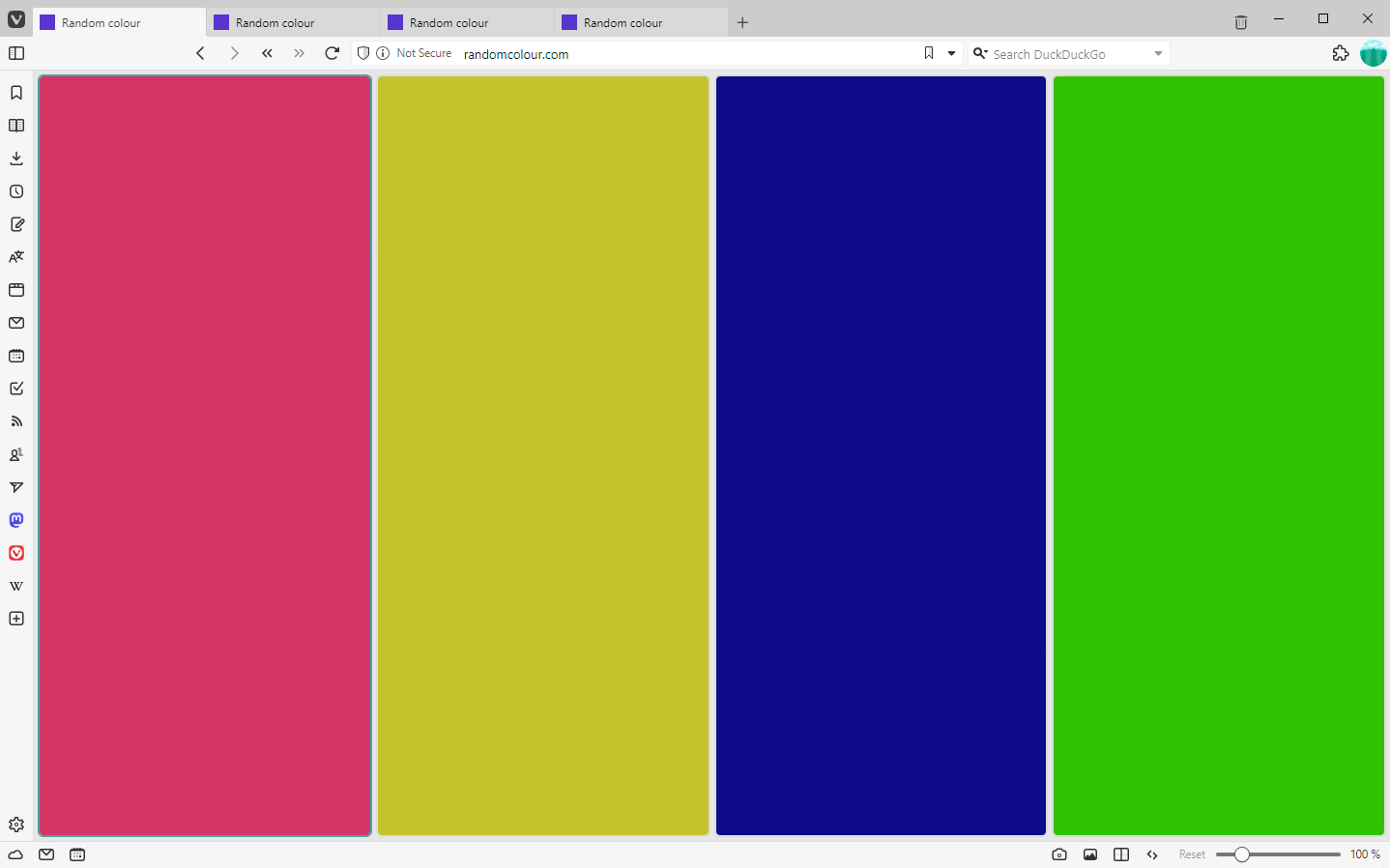Open the Mail panel in sidebar
This screenshot has height=868, width=1390.
[16, 323]
